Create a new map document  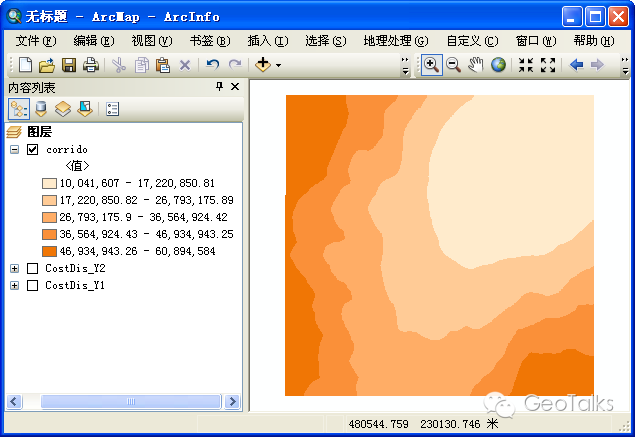pos(26,65)
